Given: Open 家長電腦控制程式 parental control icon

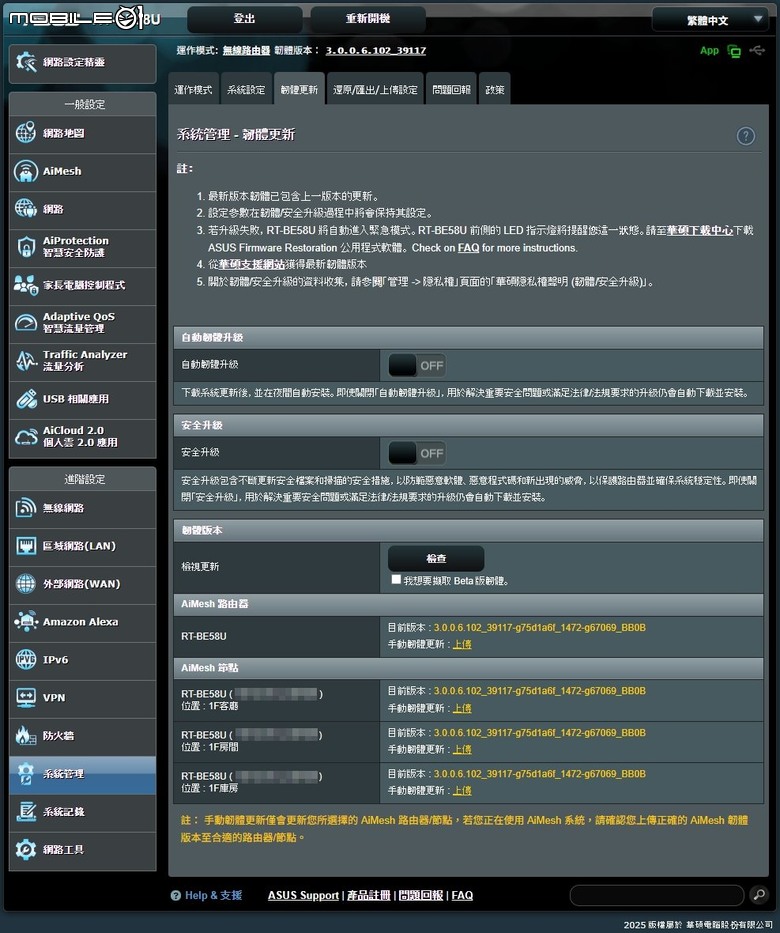Looking at the screenshot, I should pos(26,285).
